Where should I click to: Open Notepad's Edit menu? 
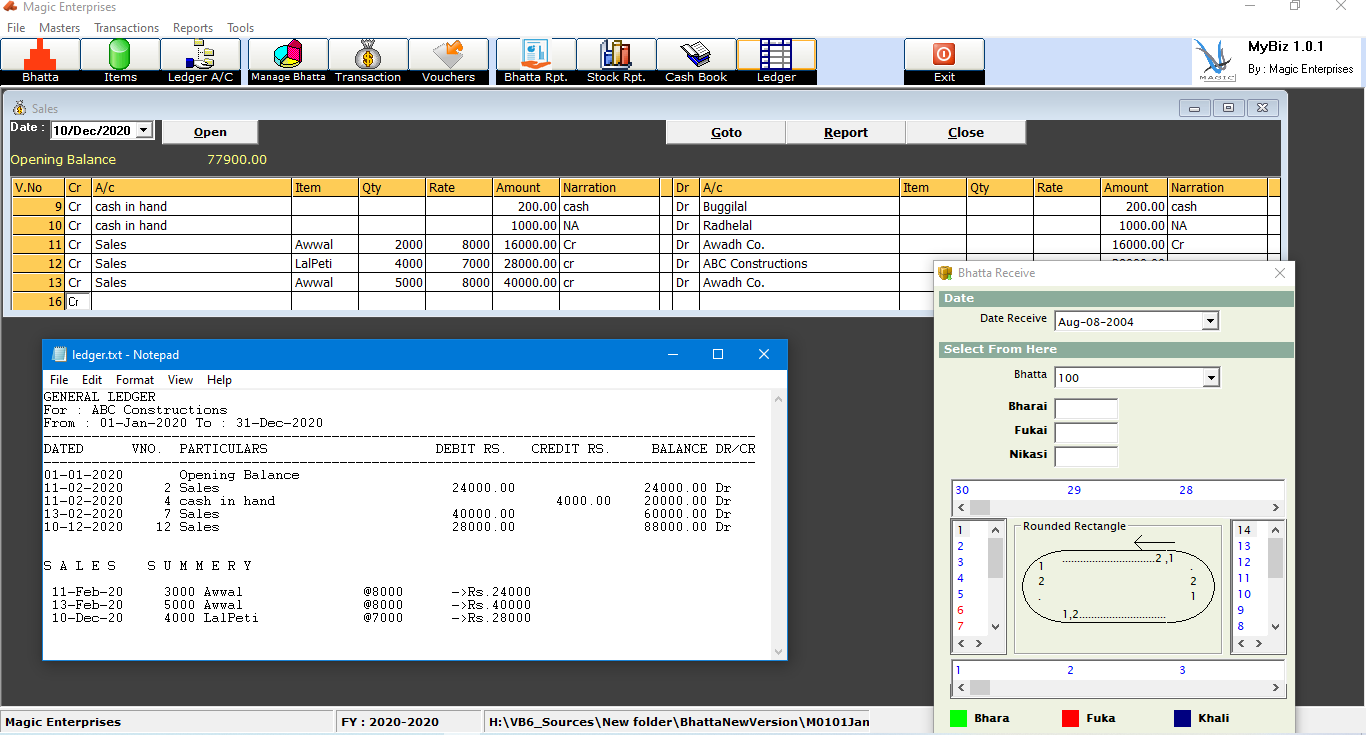(x=92, y=380)
